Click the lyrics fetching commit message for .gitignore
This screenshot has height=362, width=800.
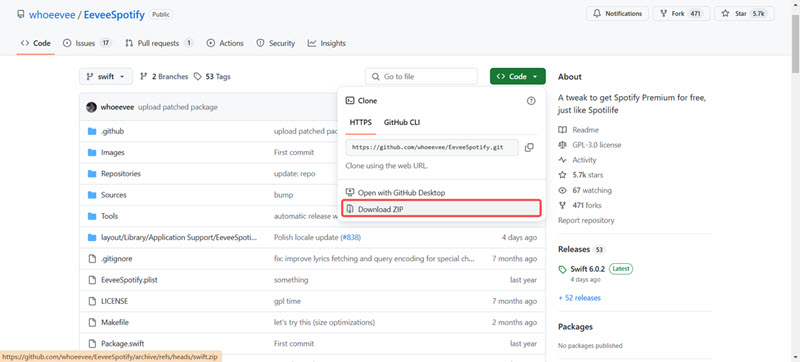click(374, 258)
